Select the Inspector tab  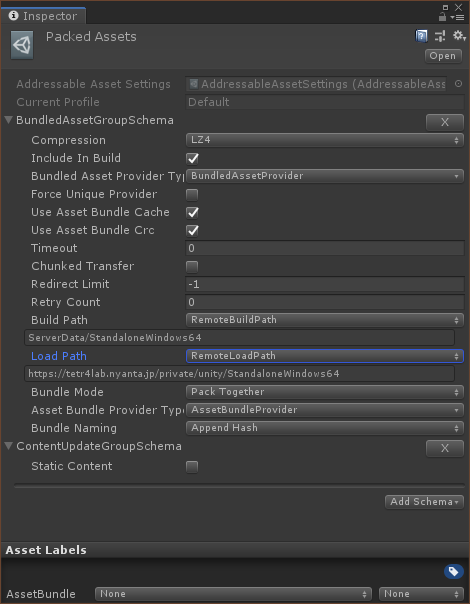click(43, 16)
